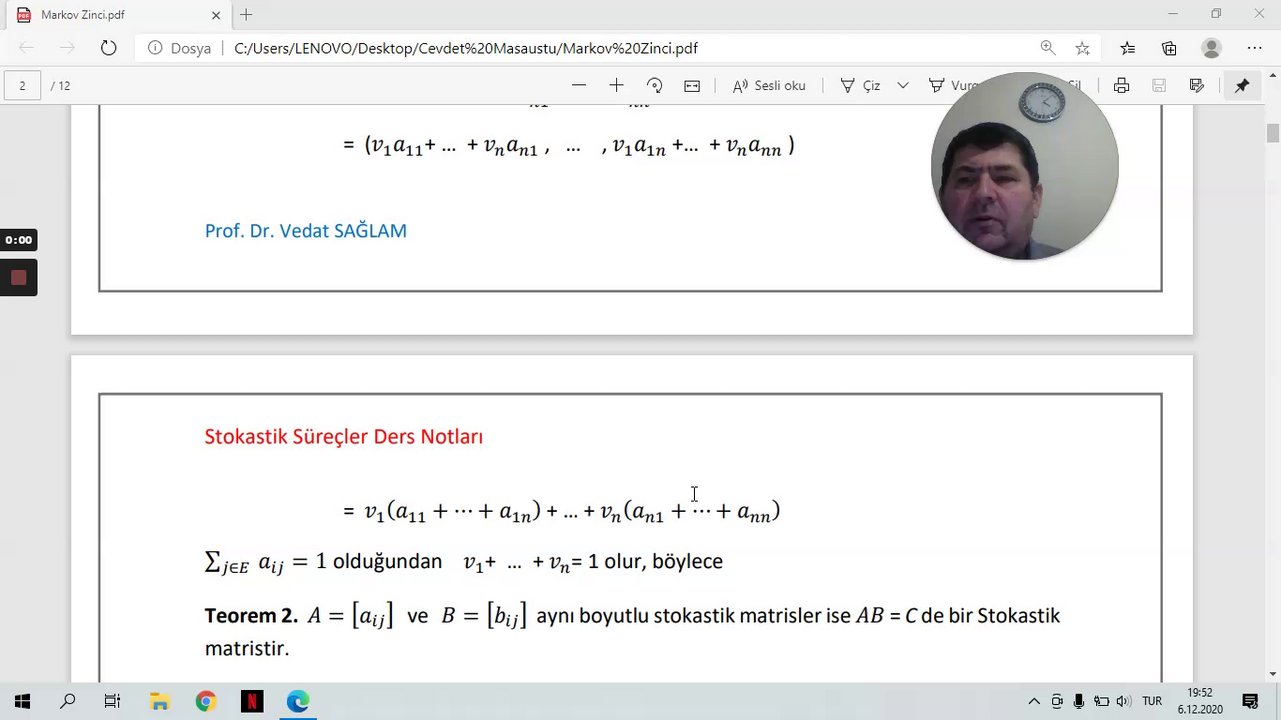Image resolution: width=1281 pixels, height=720 pixels.
Task: Refresh the browser page
Action: tap(109, 48)
